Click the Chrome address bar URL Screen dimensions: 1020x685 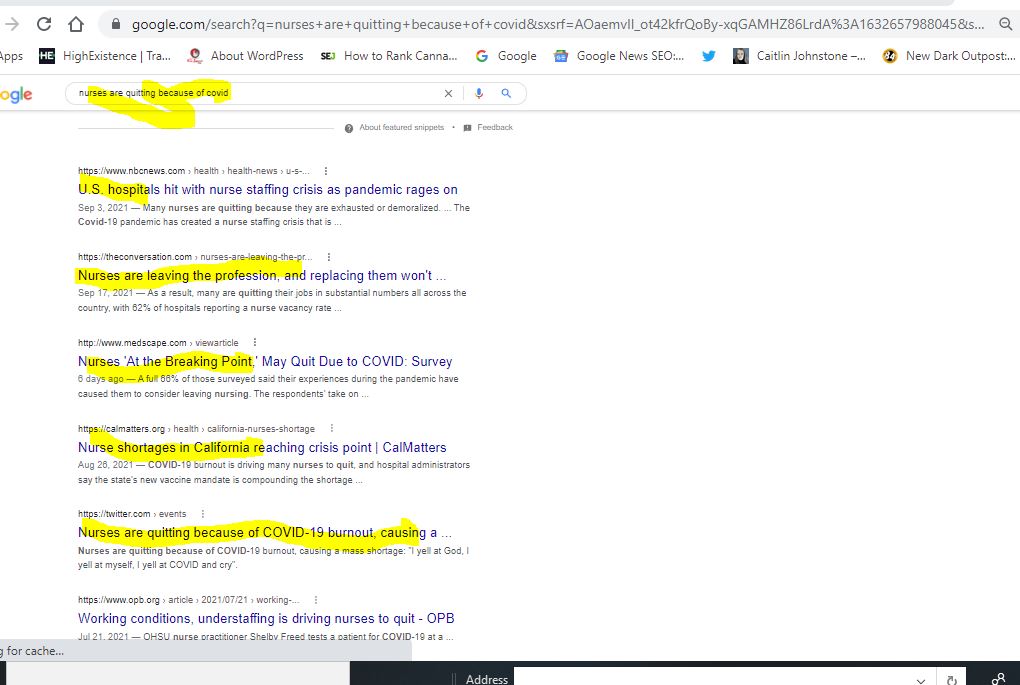click(x=557, y=24)
